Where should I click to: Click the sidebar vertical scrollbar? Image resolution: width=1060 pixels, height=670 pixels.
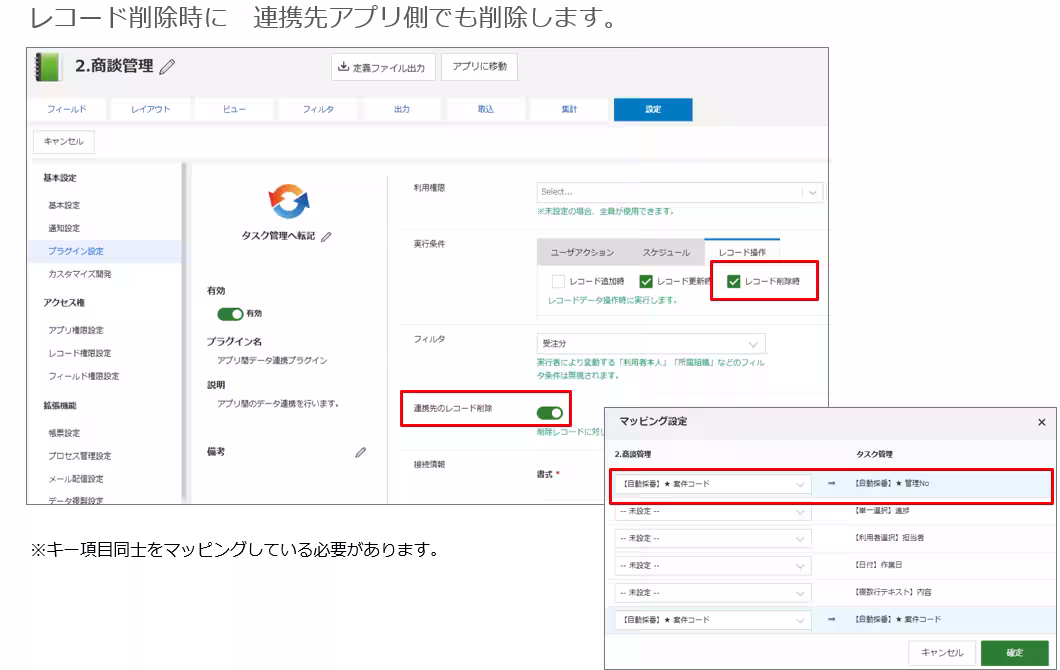click(x=183, y=331)
